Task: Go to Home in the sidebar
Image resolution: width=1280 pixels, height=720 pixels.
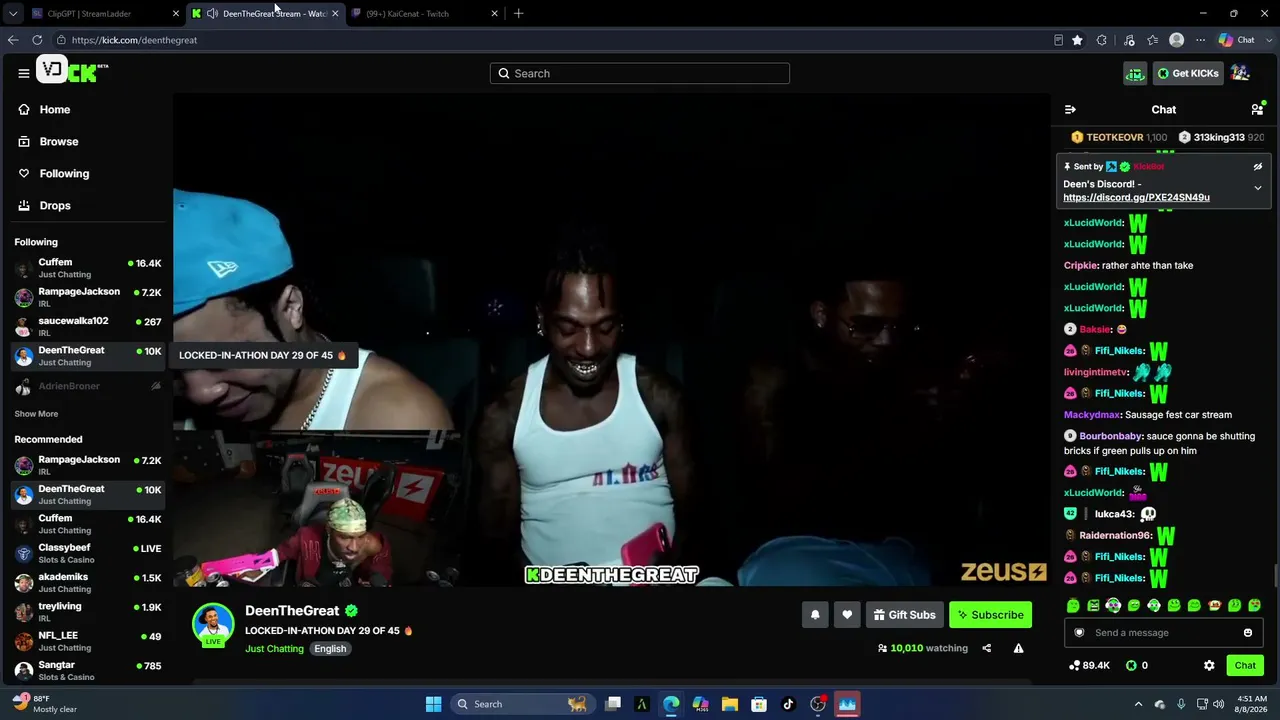Action: (55, 109)
